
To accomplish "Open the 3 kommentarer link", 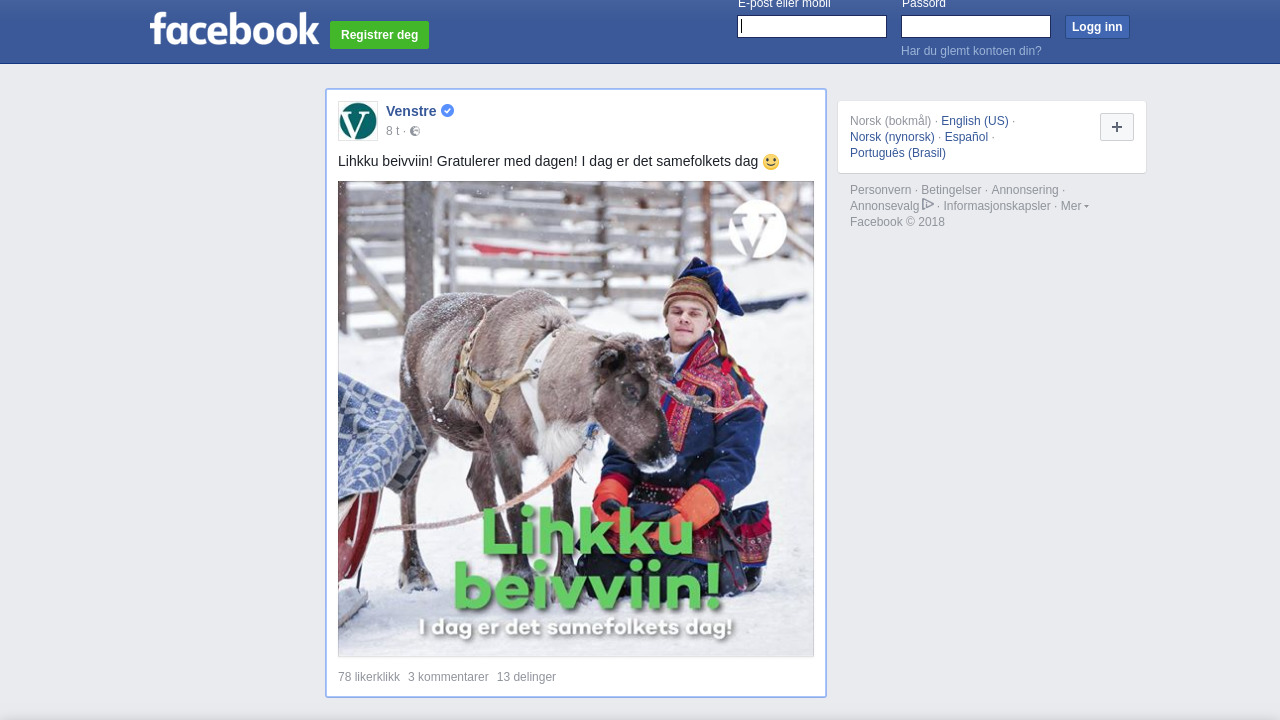I will point(448,677).
